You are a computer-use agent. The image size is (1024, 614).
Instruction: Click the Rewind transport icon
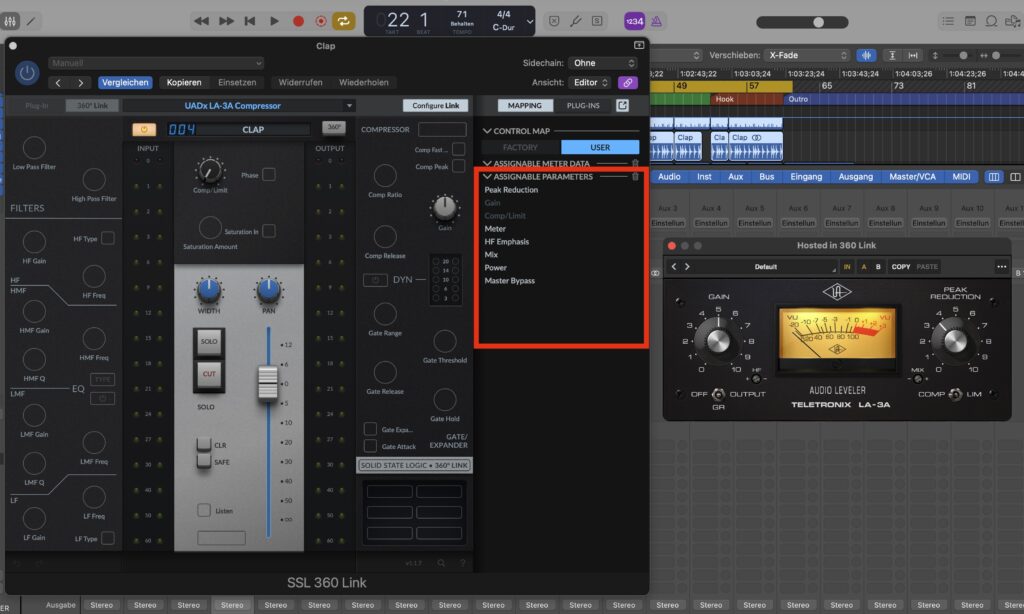[x=201, y=22]
